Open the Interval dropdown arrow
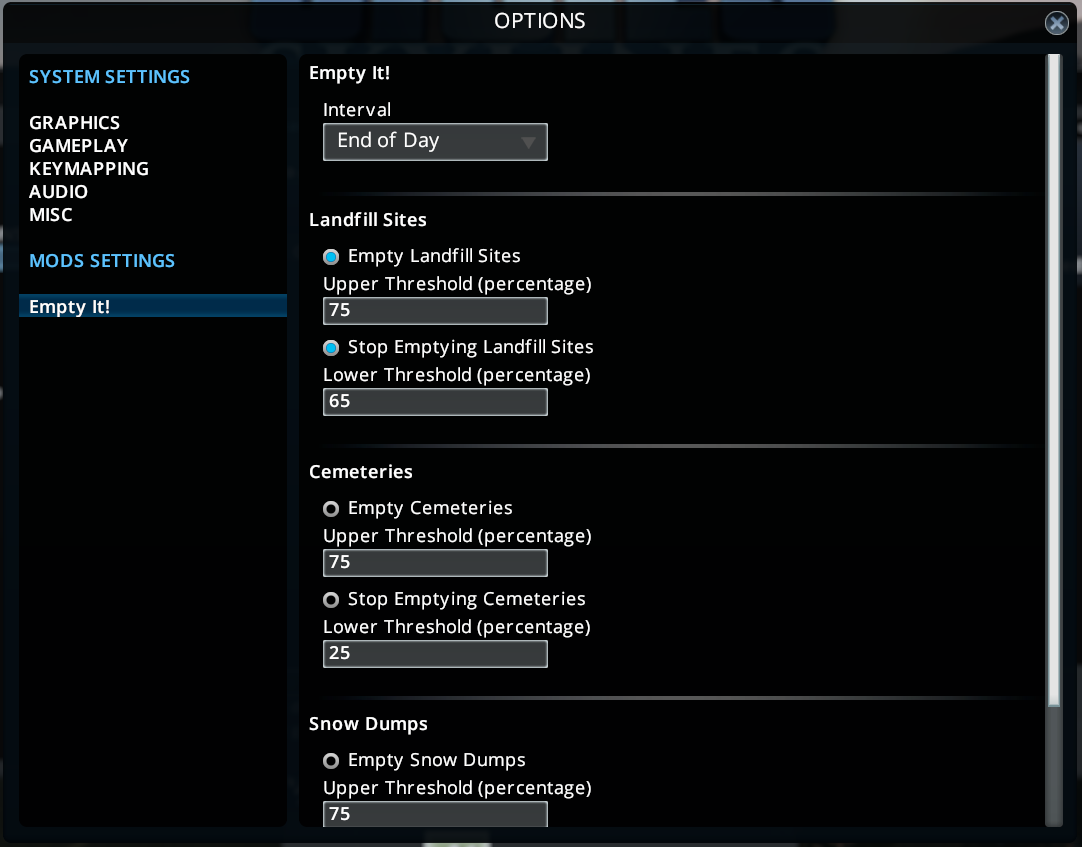The height and width of the screenshot is (847, 1082). click(529, 142)
